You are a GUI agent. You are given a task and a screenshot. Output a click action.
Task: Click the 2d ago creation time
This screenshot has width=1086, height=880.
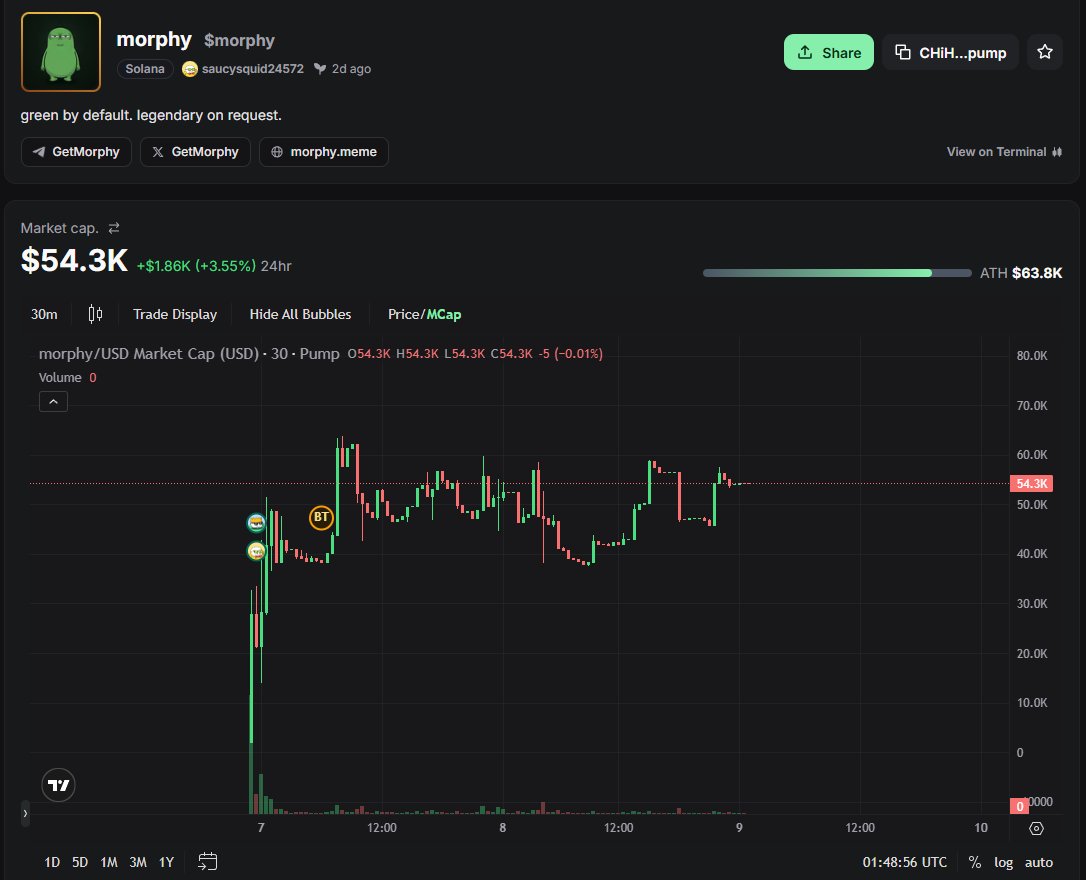351,69
